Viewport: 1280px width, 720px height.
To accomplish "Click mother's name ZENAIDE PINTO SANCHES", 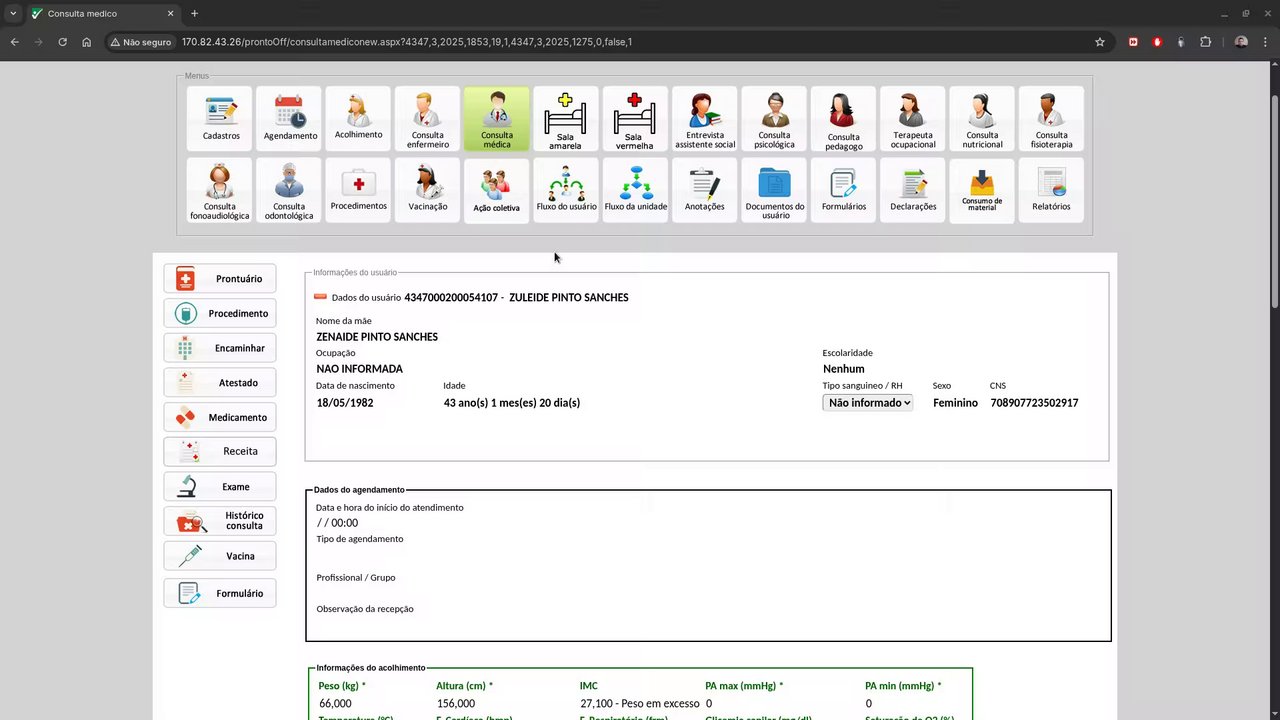I will (x=377, y=337).
